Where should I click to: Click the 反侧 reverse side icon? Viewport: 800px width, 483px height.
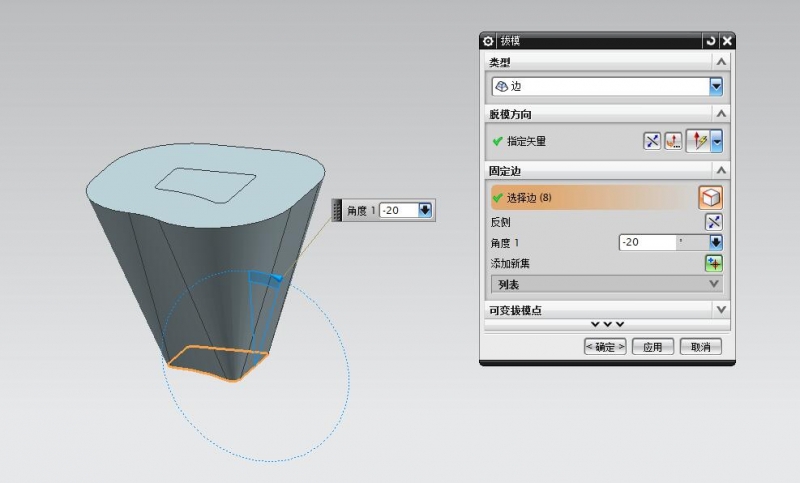[x=714, y=222]
